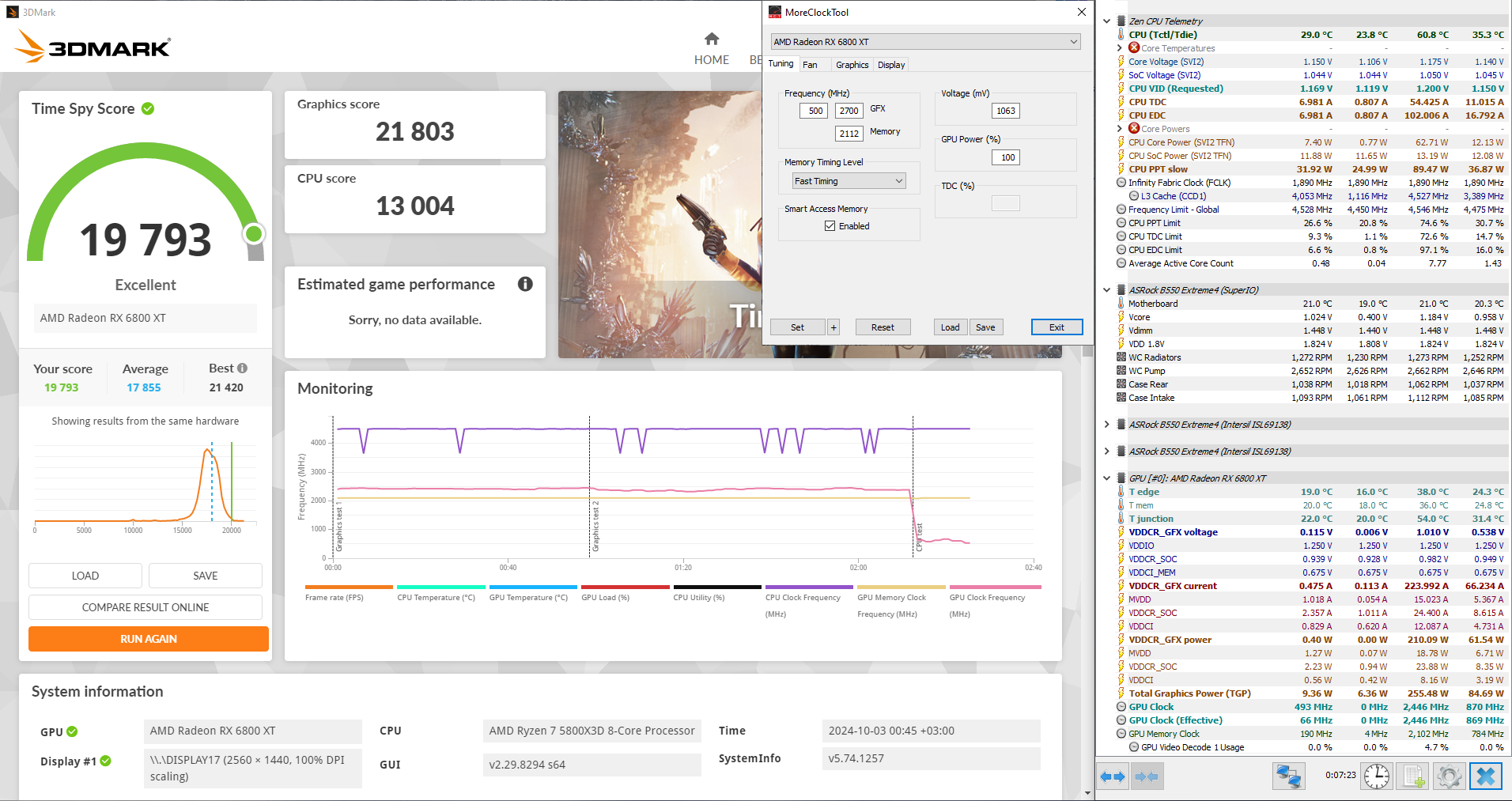Close HWiNFO sensors with the blue X icon
This screenshot has height=801, width=1512.
point(1486,776)
